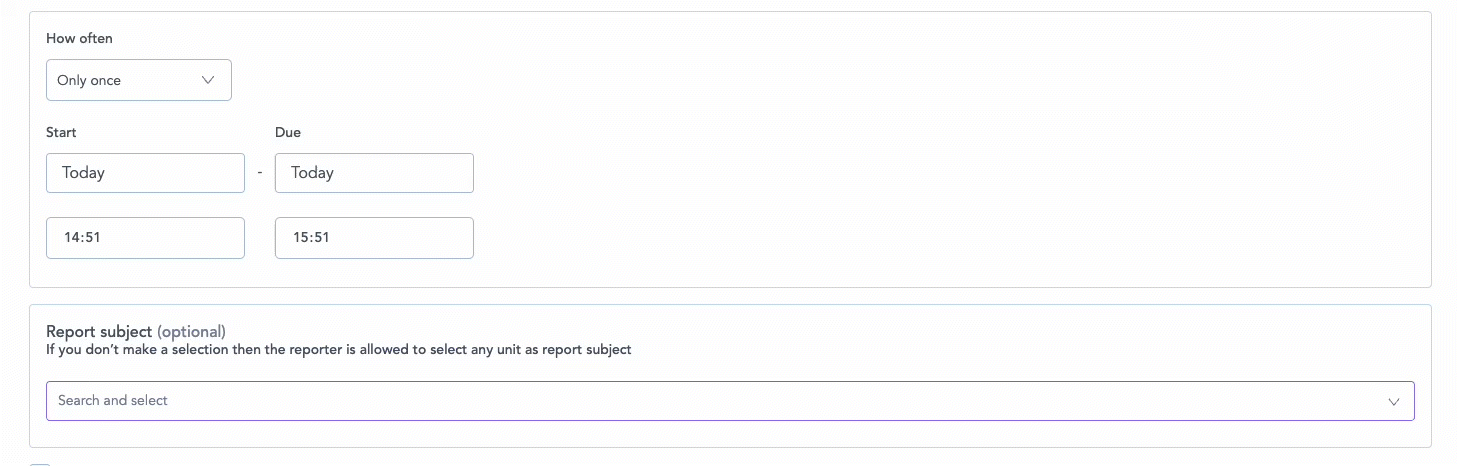Click the chevron in the Only once selector

pyautogui.click(x=208, y=80)
